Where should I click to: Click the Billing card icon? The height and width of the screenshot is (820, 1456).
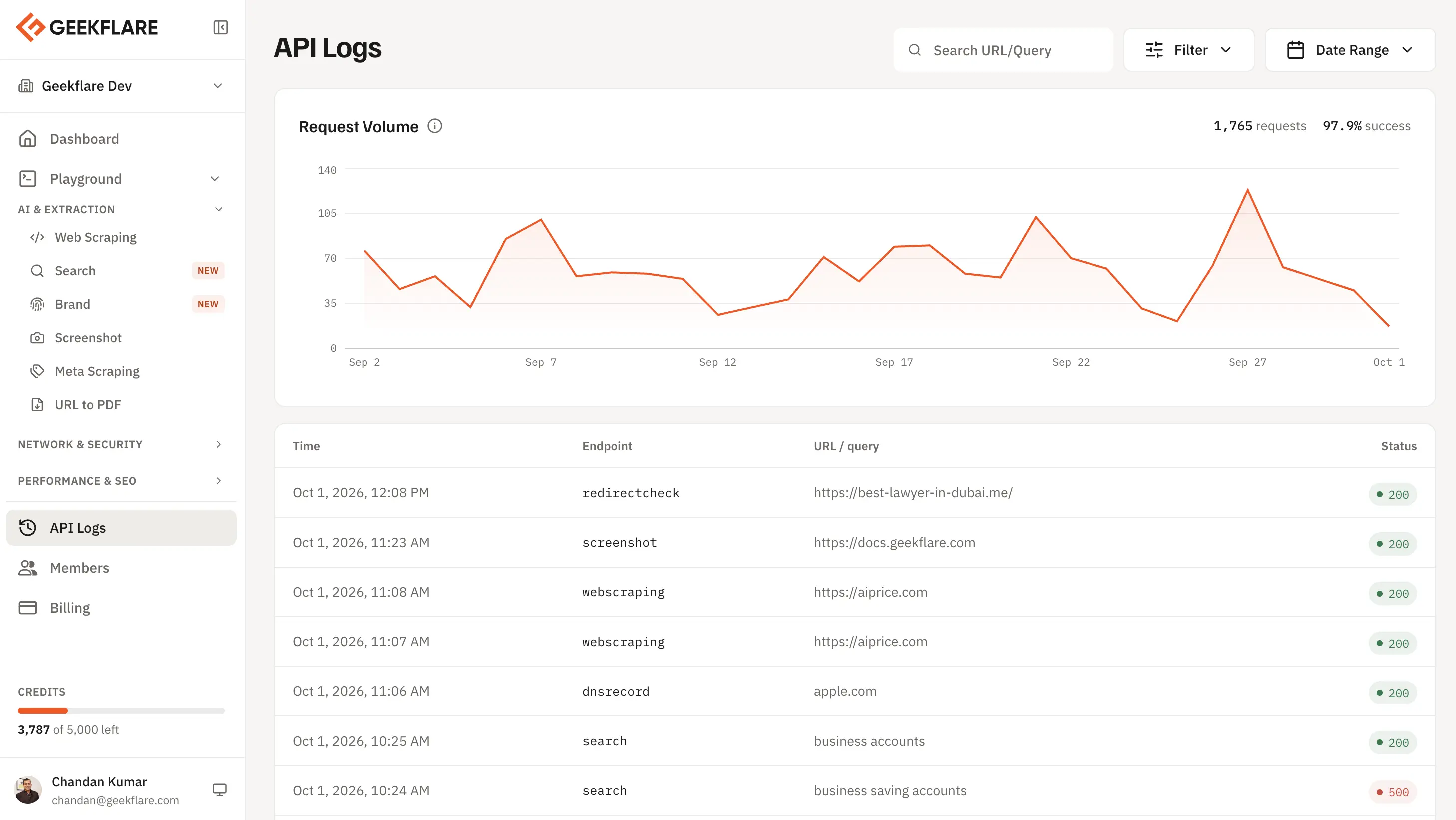coord(27,608)
